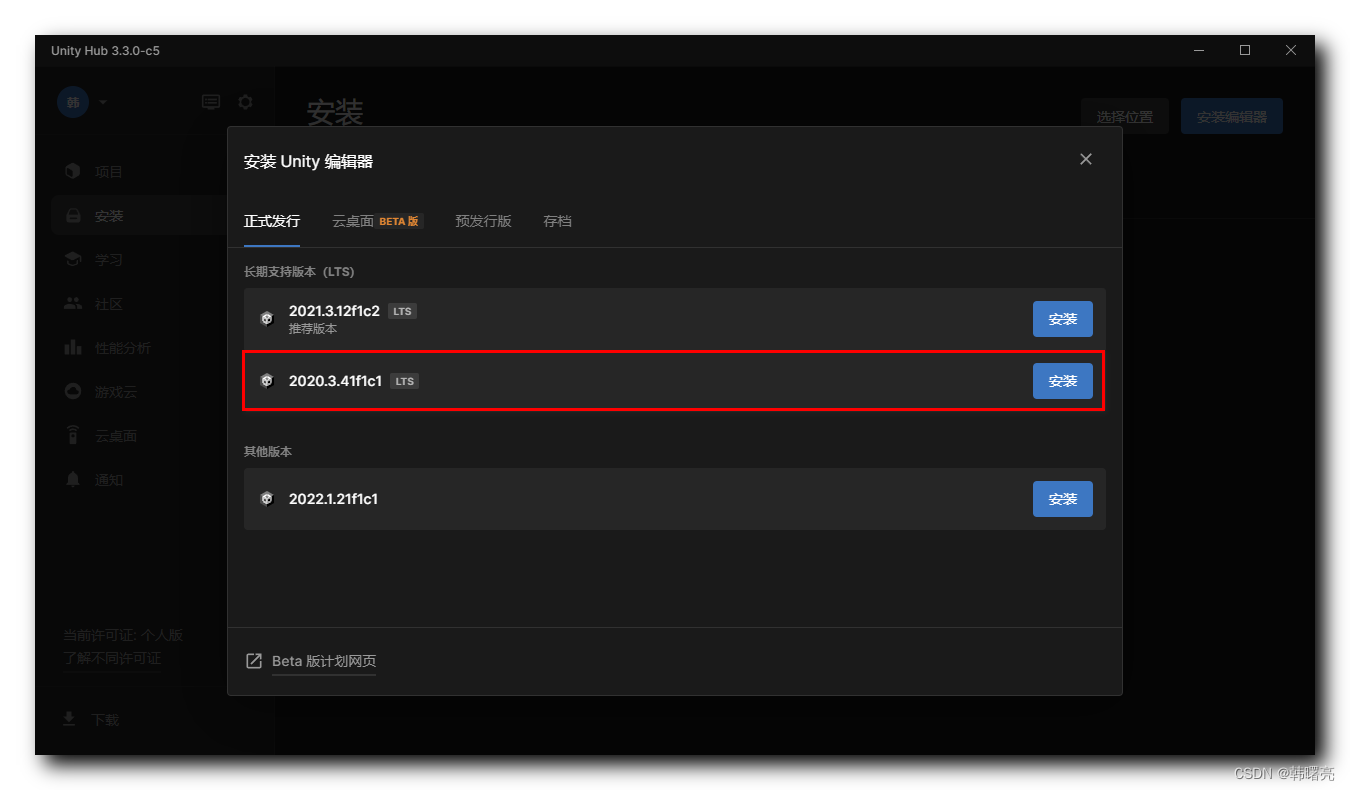Switch to the 正式发行 tab
1350x790 pixels.
coord(272,221)
